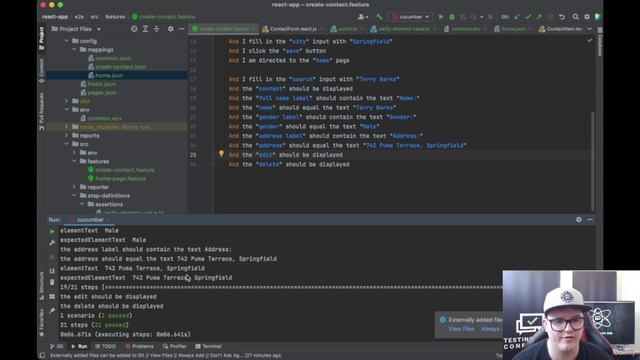Screen dimensions: 640x360
Task: Show hidden editor tabs with the chevron
Action: (x=589, y=29)
